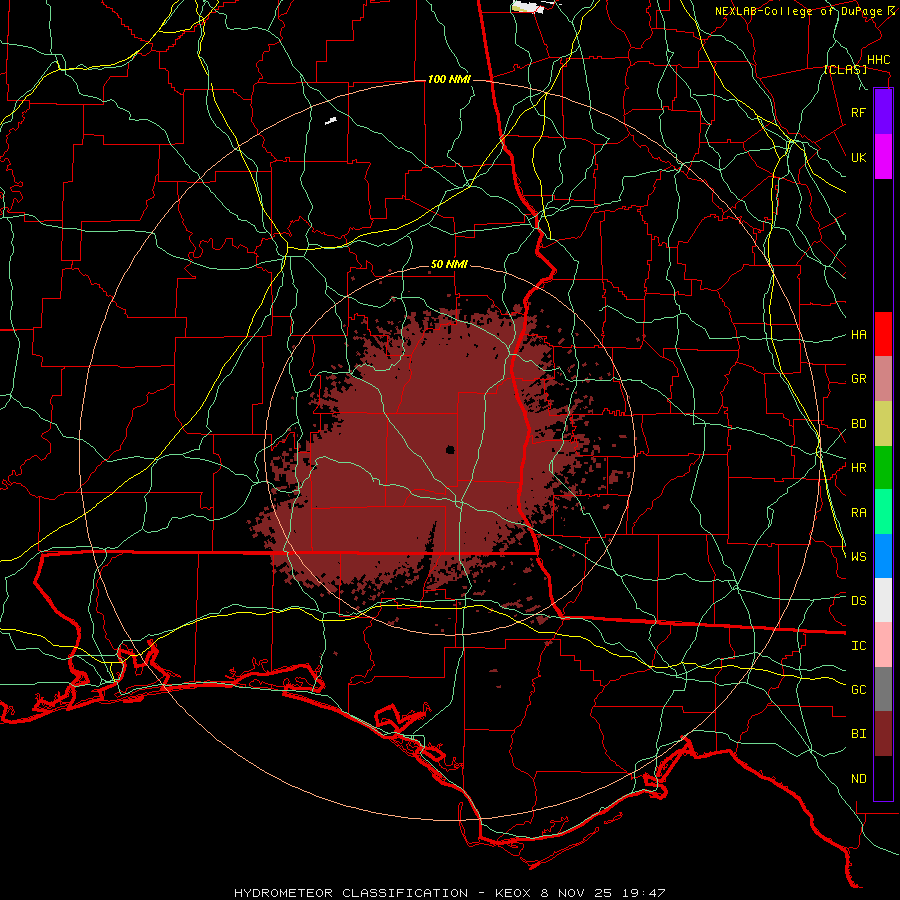The height and width of the screenshot is (900, 900).
Task: Click the [CLAS] units label
Action: (x=845, y=69)
